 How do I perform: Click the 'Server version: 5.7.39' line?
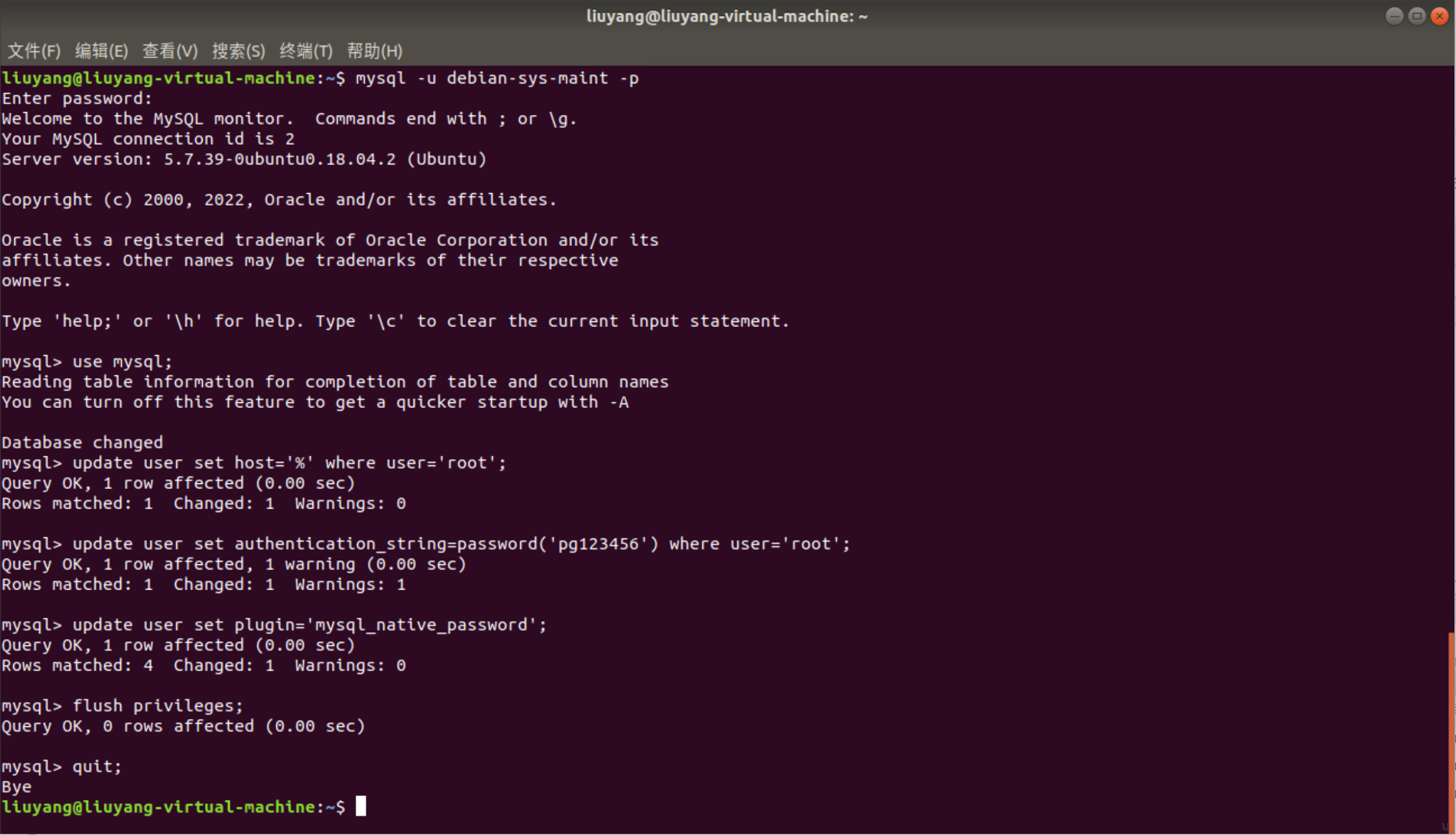[244, 159]
